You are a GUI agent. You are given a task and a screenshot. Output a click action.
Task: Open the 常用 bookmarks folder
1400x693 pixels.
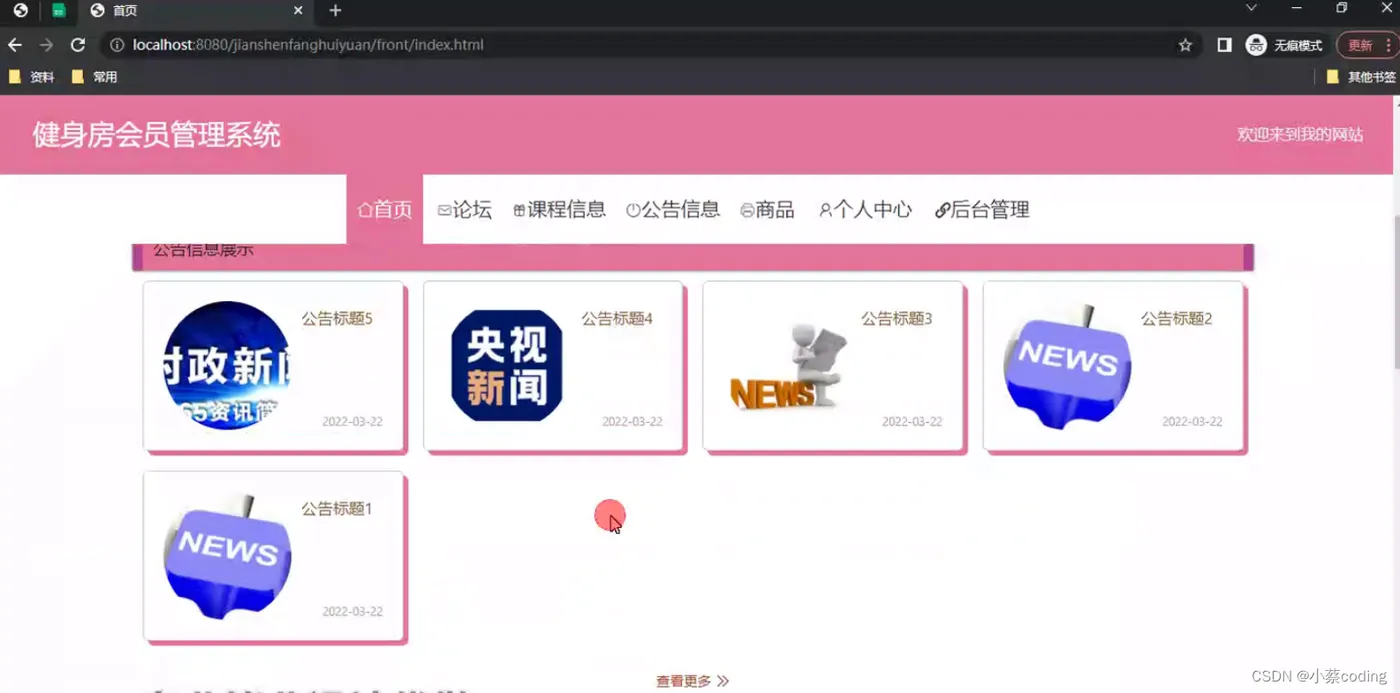pos(95,77)
